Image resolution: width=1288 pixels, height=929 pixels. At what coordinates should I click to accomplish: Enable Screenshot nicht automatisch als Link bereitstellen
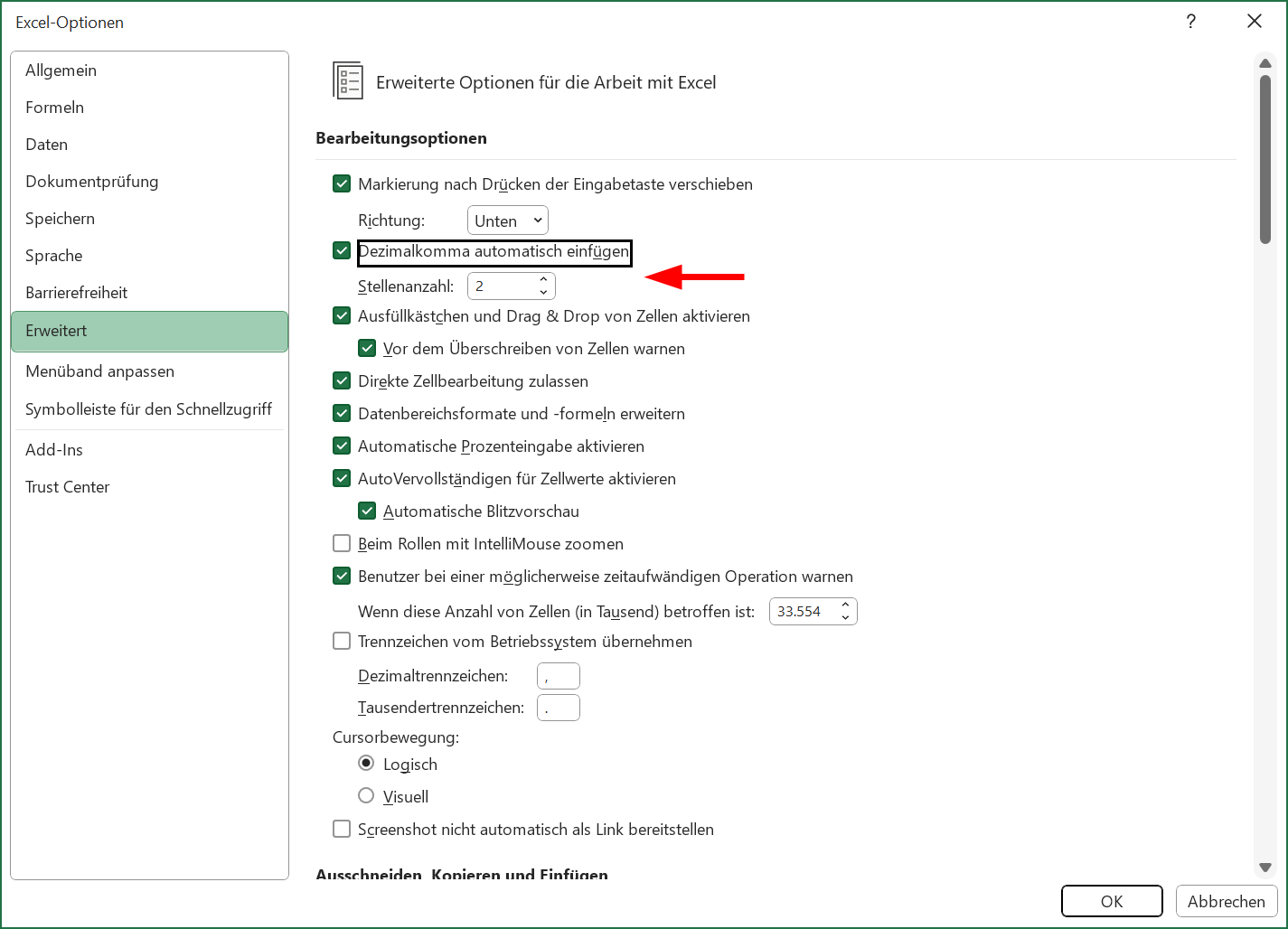point(342,830)
